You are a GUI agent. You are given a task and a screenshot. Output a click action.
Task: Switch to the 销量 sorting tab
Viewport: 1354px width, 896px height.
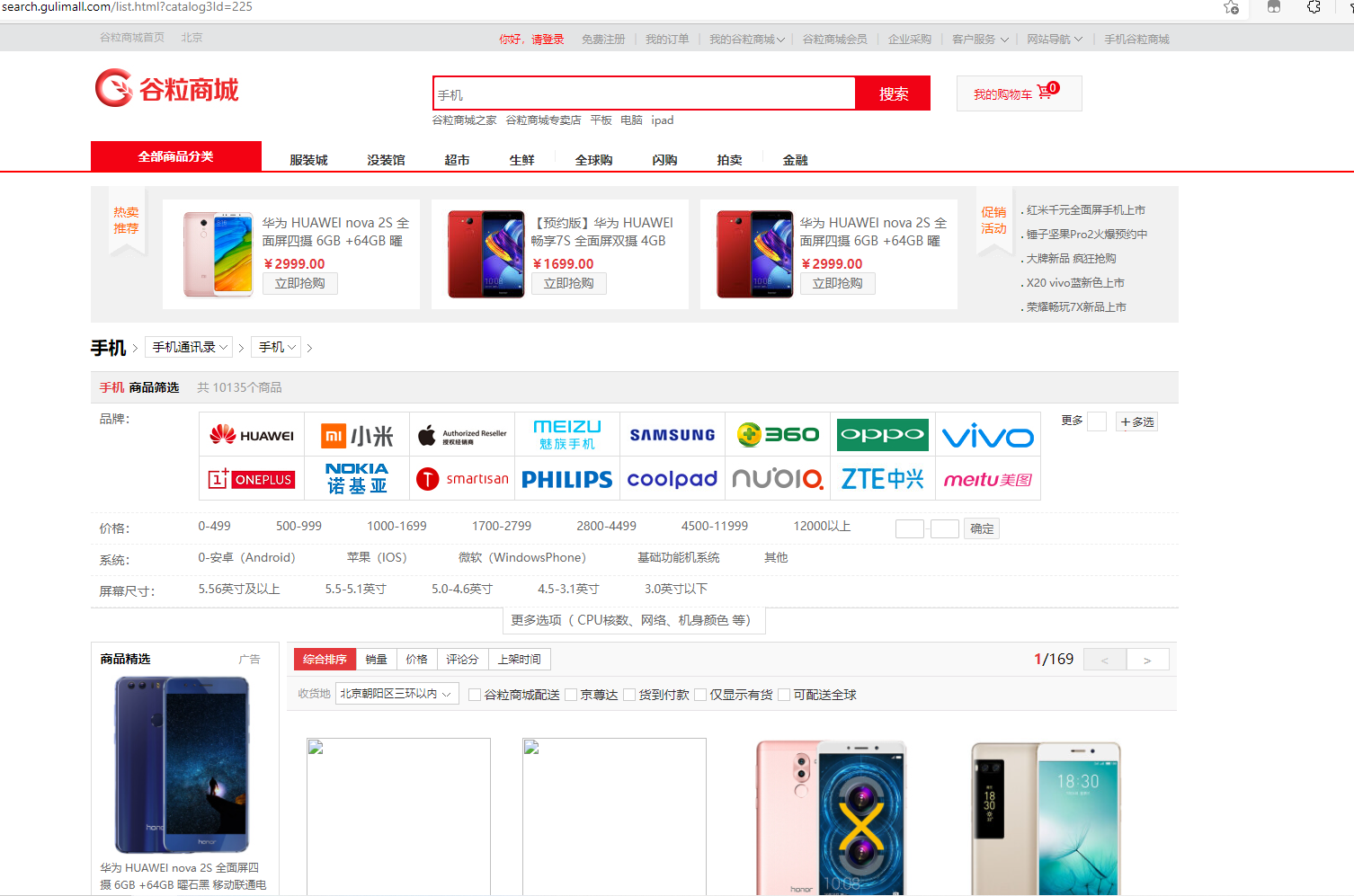pyautogui.click(x=376, y=659)
